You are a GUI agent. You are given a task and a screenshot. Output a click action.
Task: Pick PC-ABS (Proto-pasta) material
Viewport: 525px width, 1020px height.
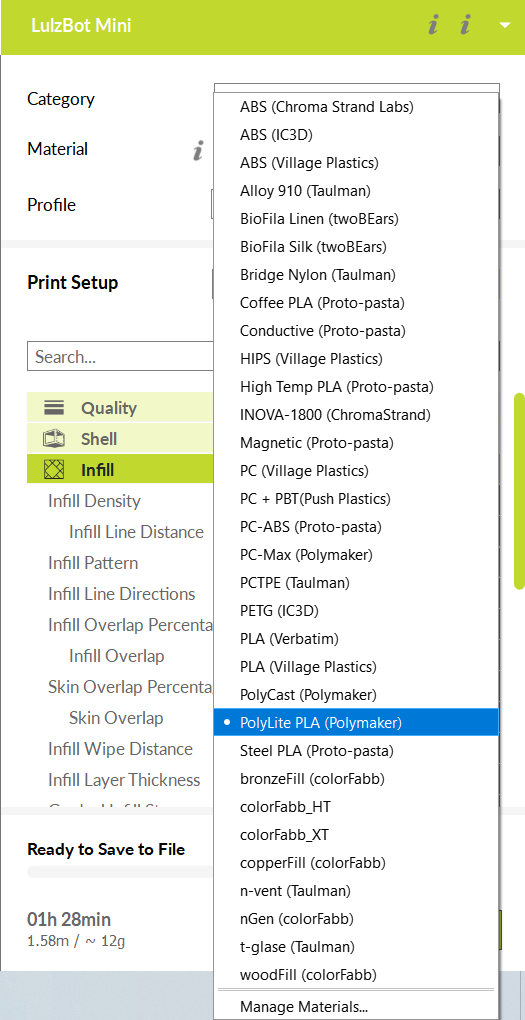pos(357,526)
